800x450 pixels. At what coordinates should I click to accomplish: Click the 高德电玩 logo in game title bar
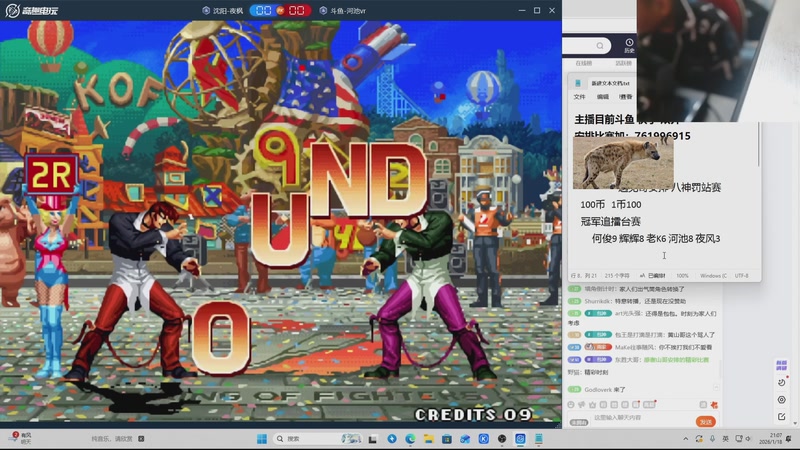coord(32,10)
